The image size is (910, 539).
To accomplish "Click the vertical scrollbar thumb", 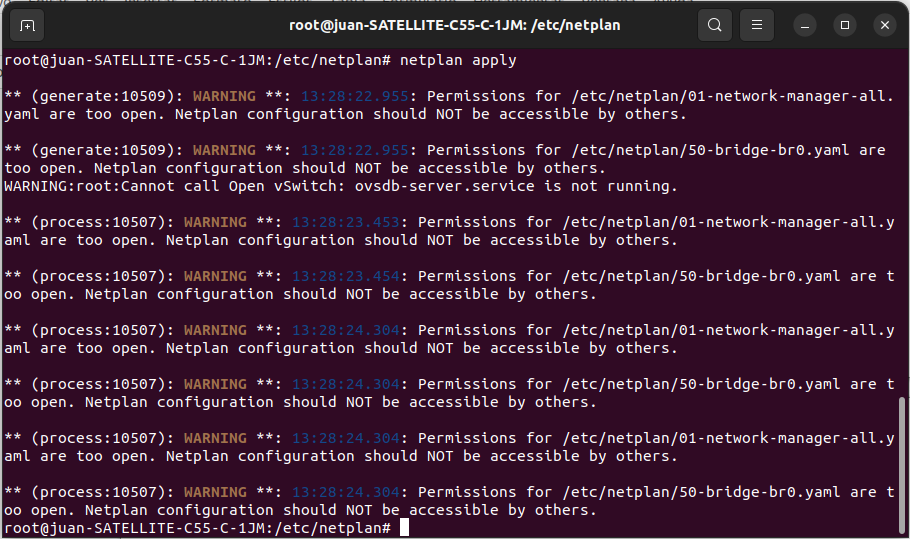I will 901,465.
